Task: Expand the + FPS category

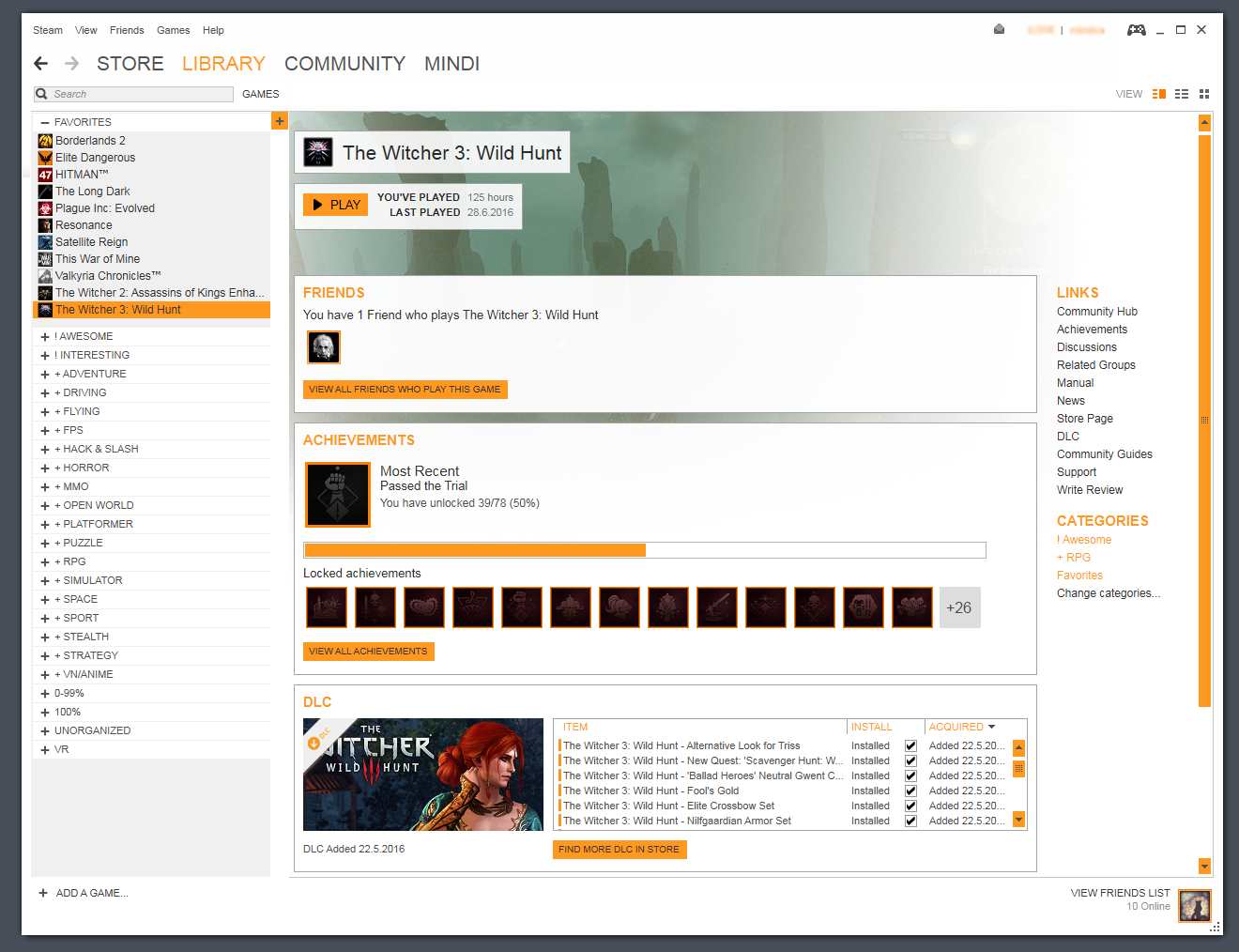Action: 45,430
